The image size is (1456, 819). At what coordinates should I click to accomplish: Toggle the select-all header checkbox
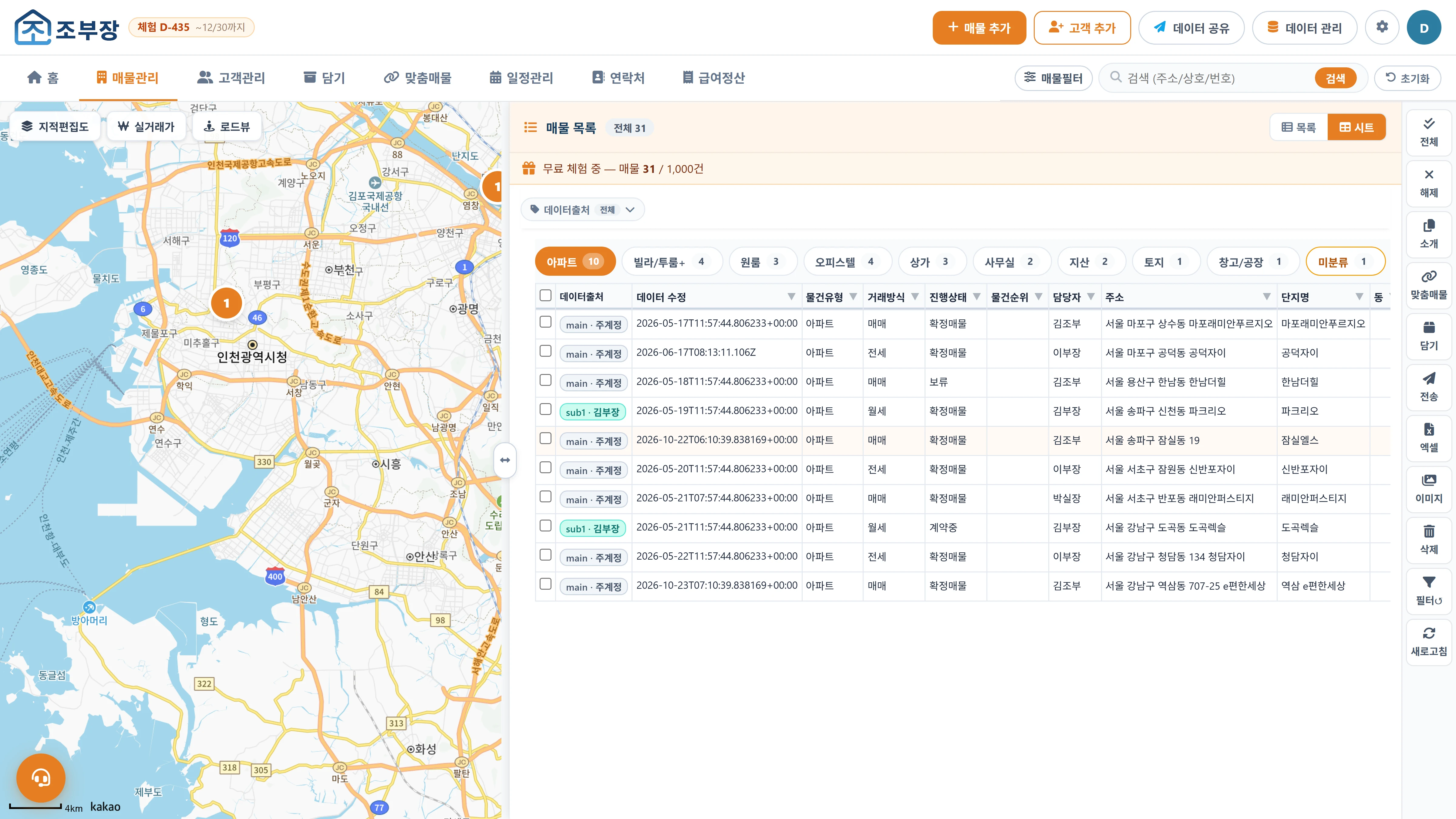(x=545, y=296)
